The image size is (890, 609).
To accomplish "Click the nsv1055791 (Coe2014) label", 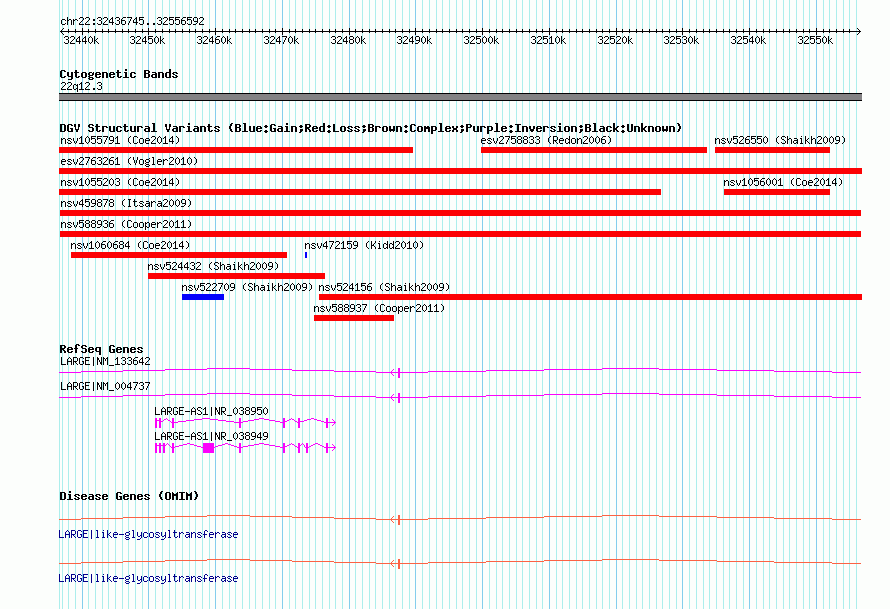I will coord(120,140).
